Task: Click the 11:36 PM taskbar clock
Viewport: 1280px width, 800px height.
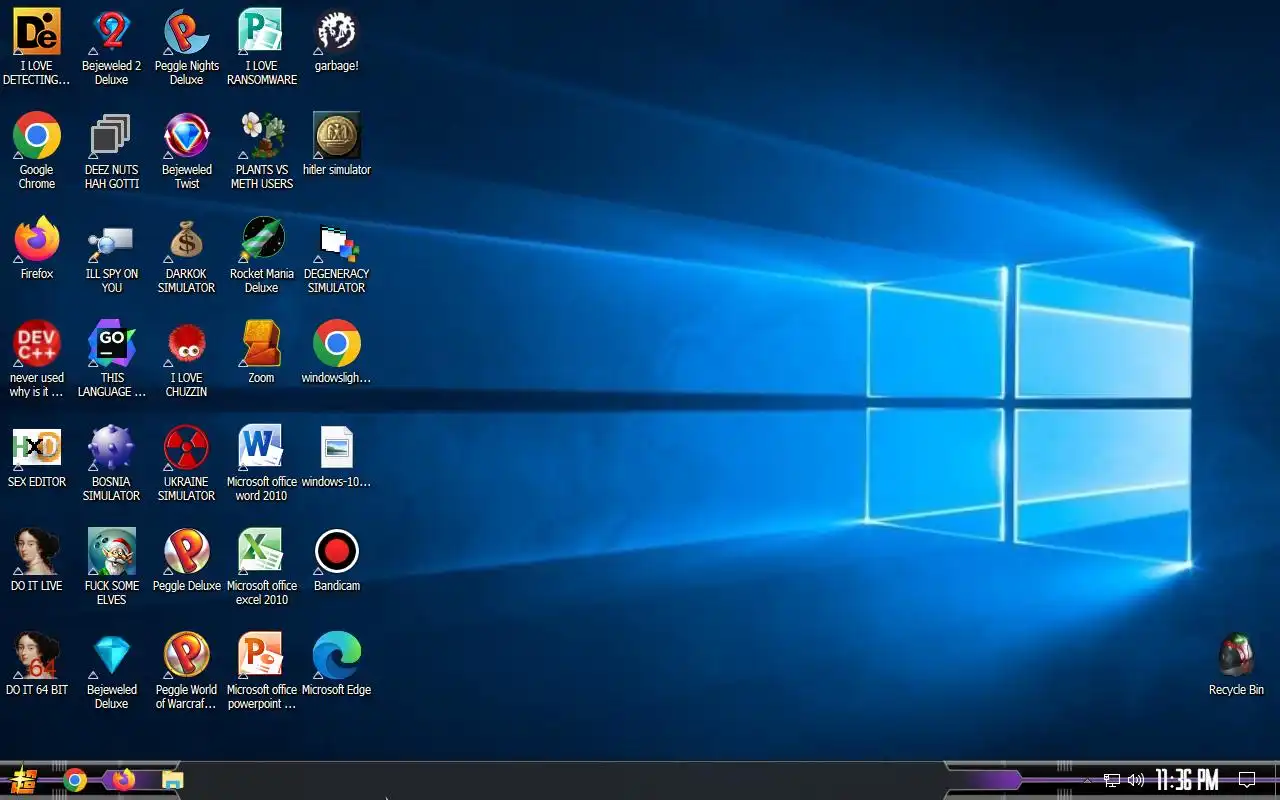Action: (x=1187, y=780)
